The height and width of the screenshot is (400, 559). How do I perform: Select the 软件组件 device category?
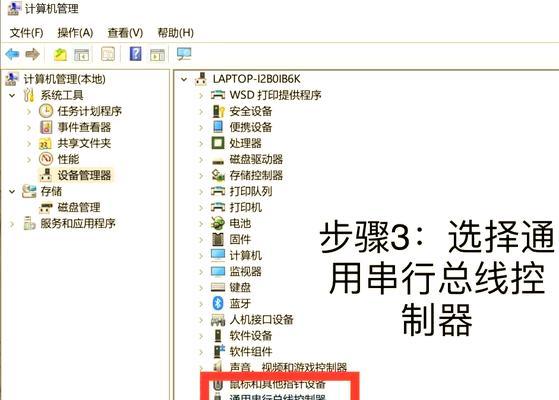tap(251, 352)
